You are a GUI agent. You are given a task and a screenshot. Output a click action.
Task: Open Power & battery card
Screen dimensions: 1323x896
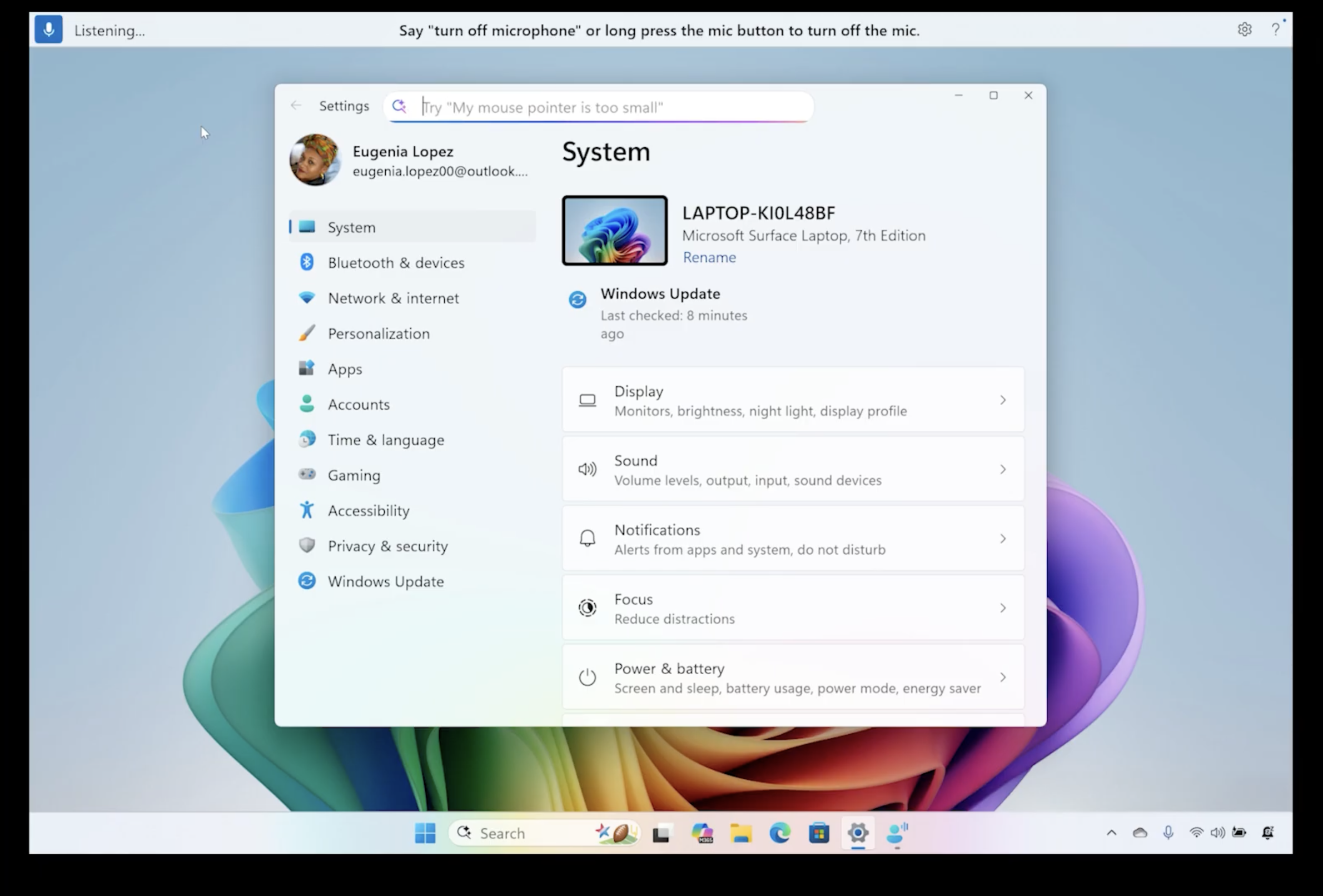pos(793,678)
